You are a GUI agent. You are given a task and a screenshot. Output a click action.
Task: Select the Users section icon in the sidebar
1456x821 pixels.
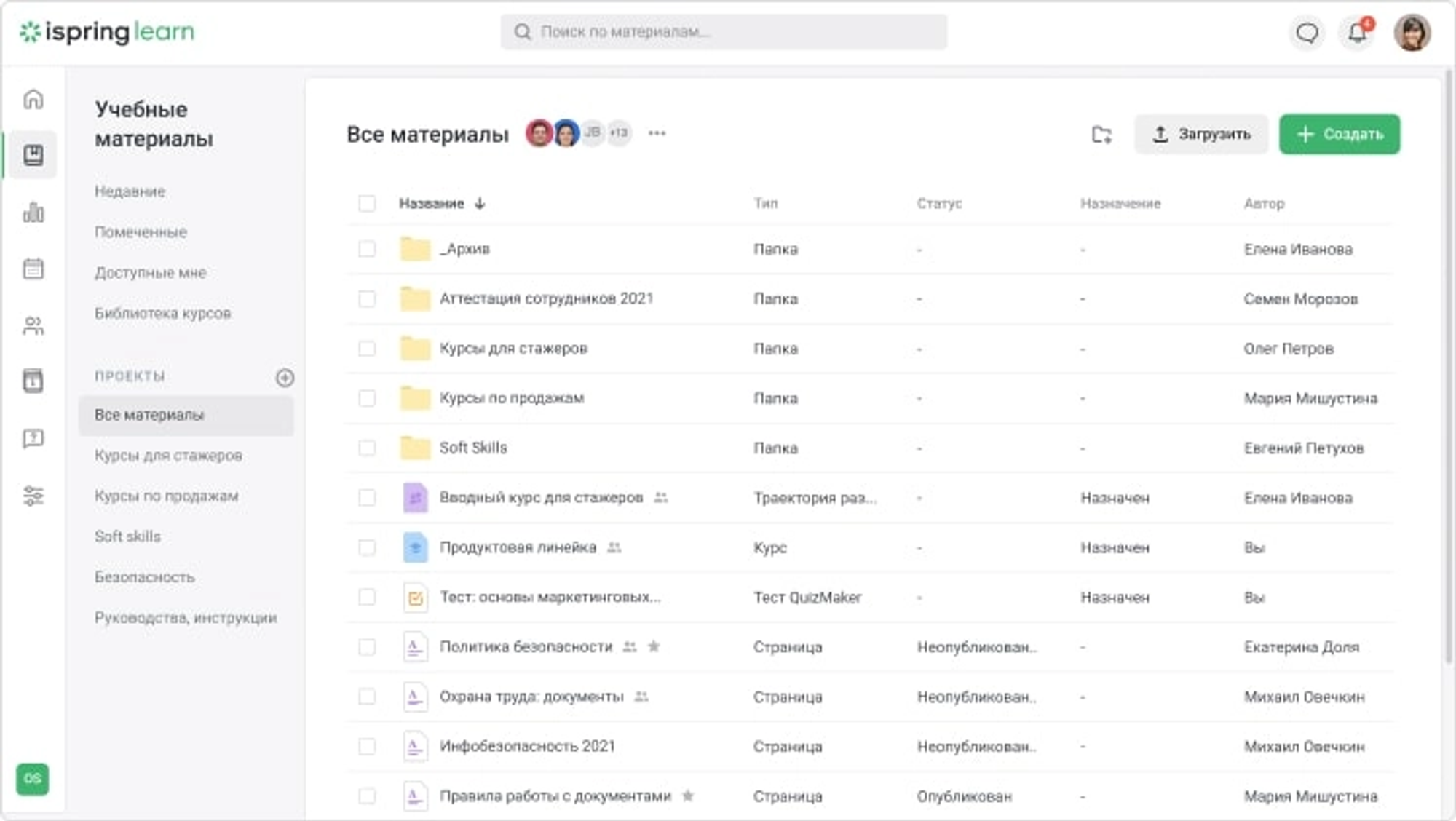tap(33, 325)
